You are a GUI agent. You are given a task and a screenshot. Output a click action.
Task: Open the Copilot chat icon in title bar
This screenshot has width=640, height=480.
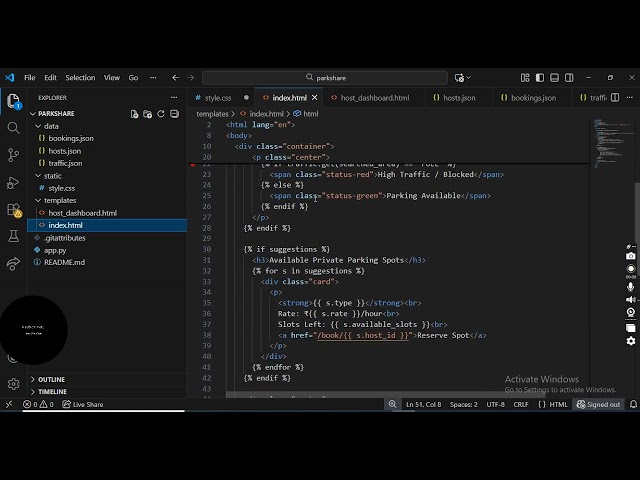(x=459, y=78)
